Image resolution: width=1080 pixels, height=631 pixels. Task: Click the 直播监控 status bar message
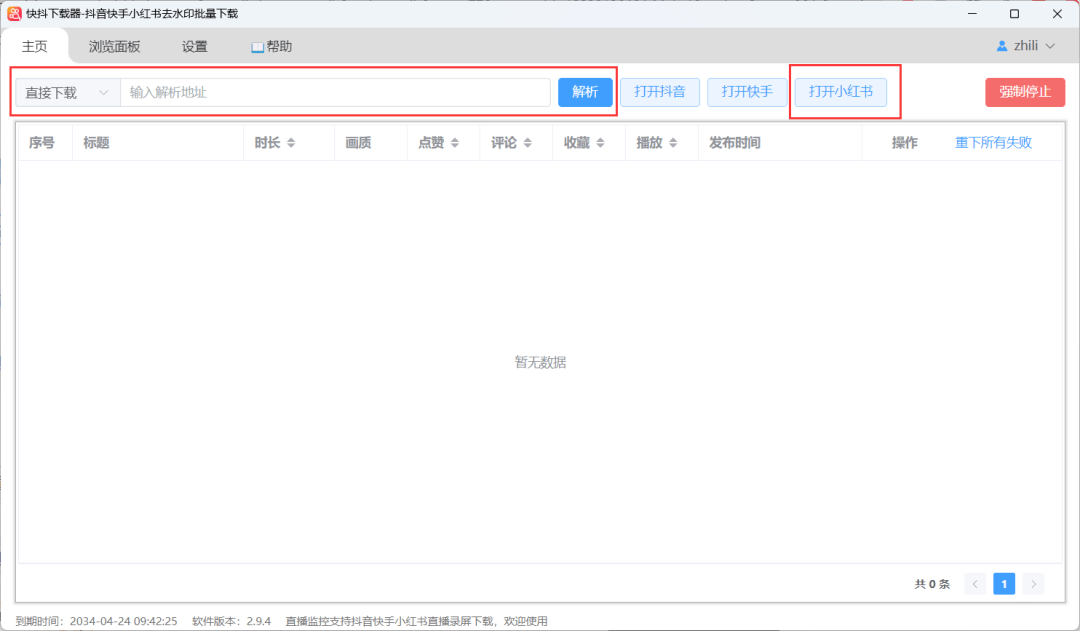(417, 621)
